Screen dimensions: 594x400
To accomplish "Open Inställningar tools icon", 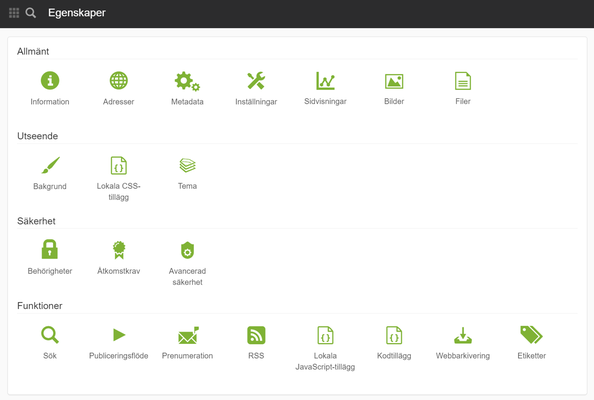I will [x=256, y=81].
